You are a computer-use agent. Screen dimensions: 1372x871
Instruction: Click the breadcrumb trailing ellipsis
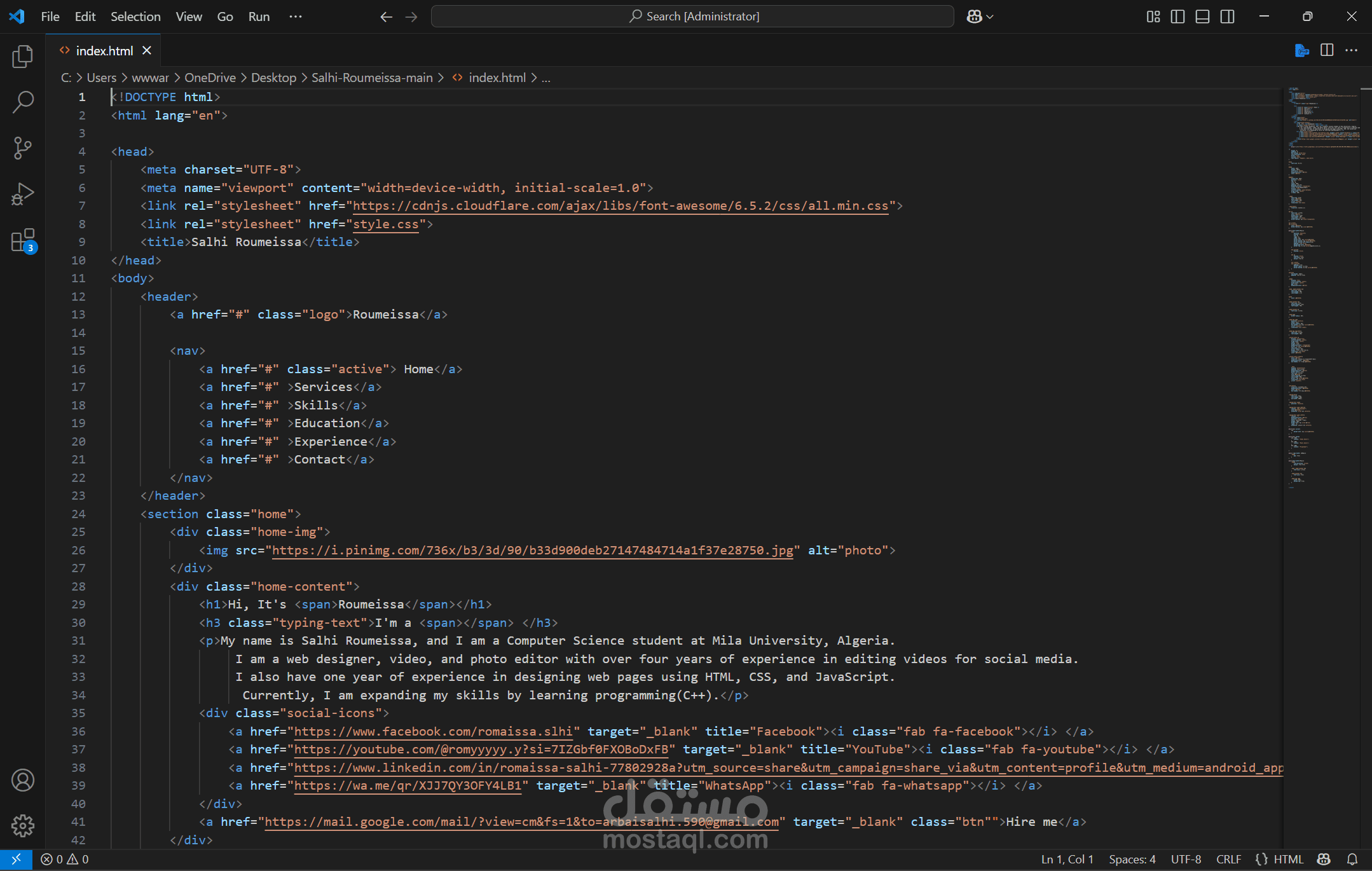[x=545, y=78]
